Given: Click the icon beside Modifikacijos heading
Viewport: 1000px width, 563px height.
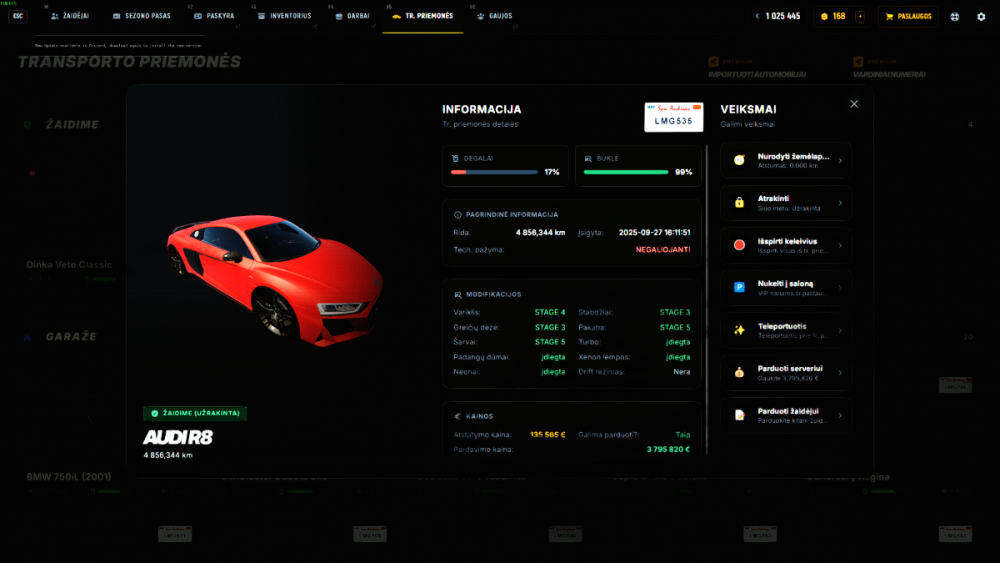Looking at the screenshot, I should (457, 295).
